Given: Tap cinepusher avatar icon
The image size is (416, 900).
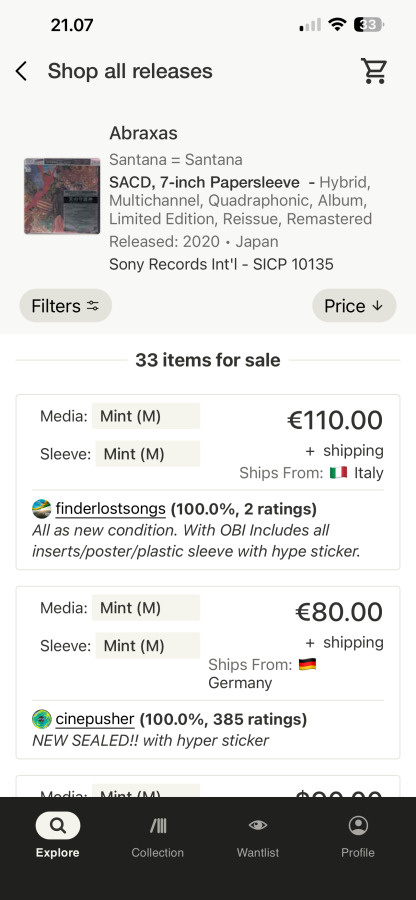Looking at the screenshot, I should coord(42,719).
